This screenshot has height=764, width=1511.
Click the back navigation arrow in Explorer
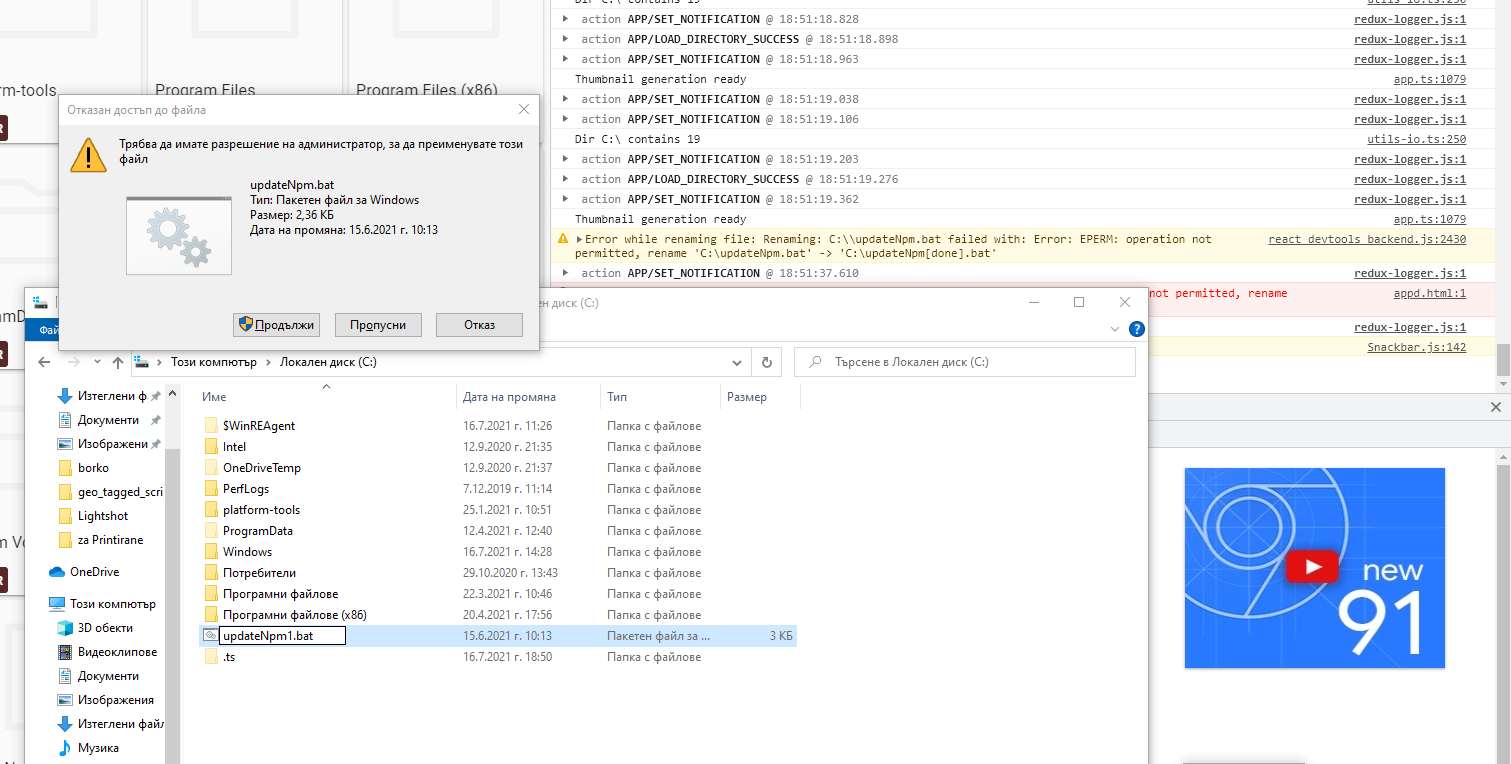click(x=43, y=362)
